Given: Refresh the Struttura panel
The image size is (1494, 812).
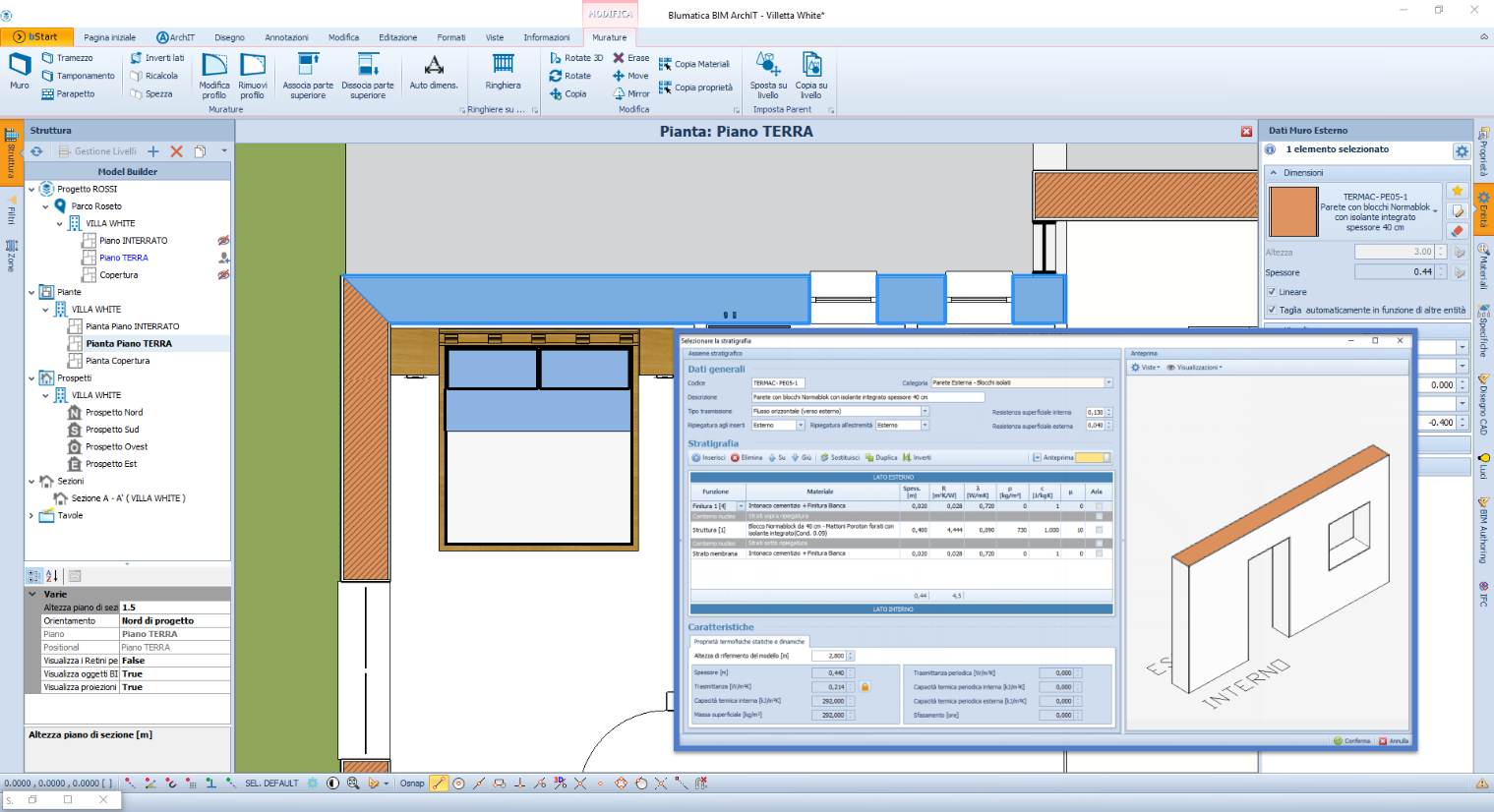Looking at the screenshot, I should (x=36, y=151).
